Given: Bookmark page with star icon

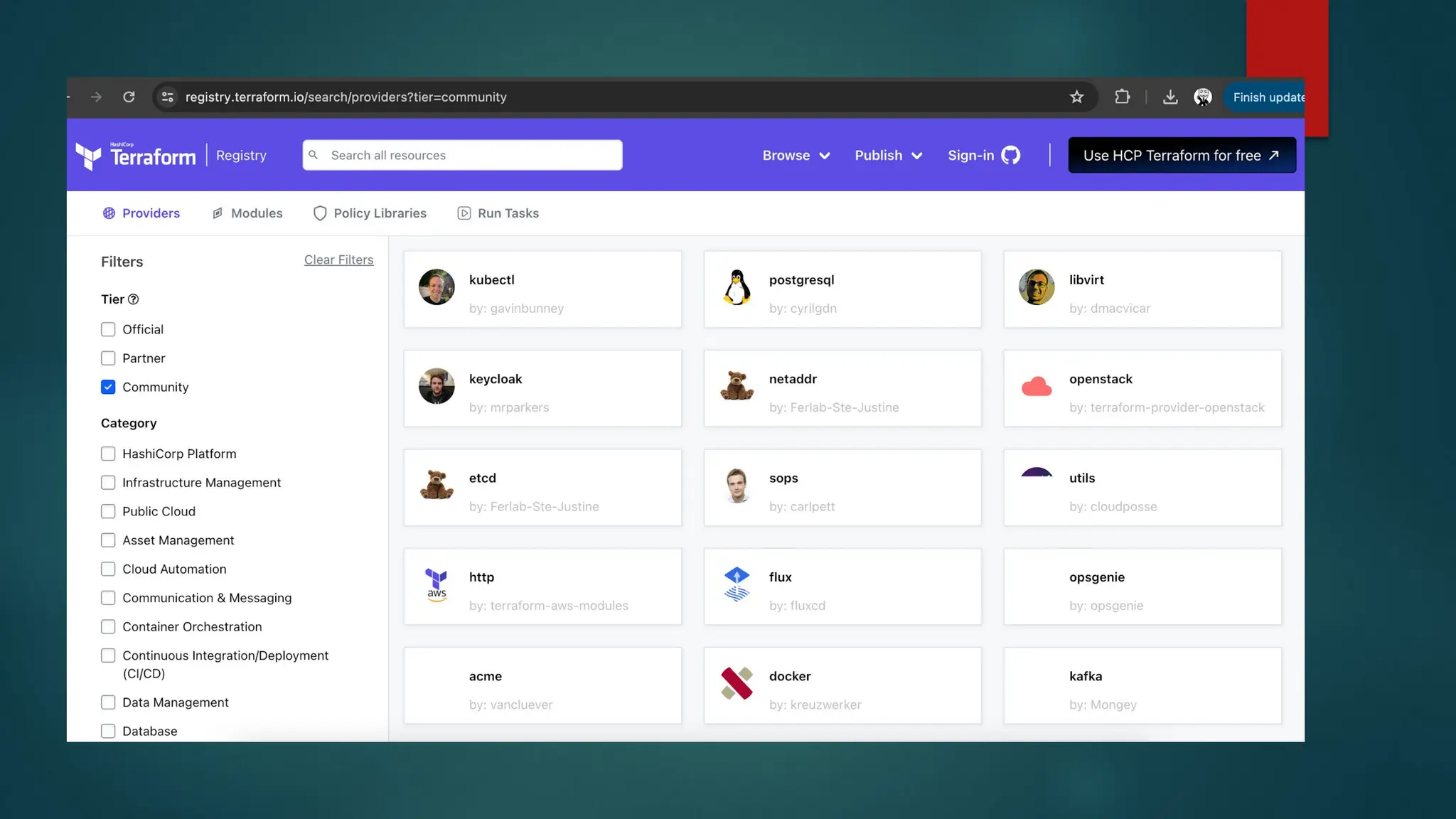Looking at the screenshot, I should pyautogui.click(x=1076, y=97).
